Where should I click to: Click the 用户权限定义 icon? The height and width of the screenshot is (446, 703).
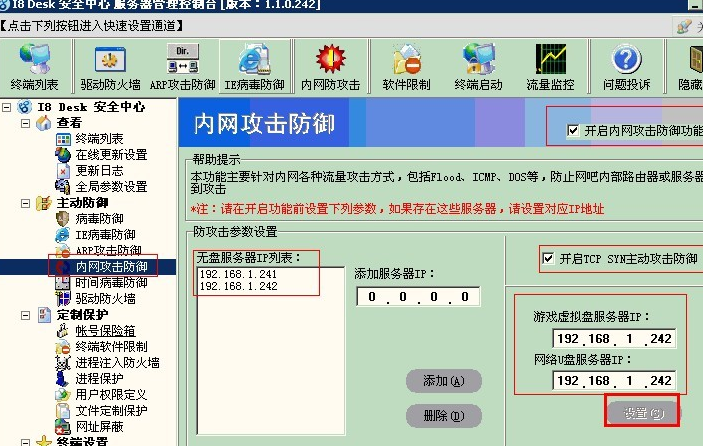[x=63, y=394]
